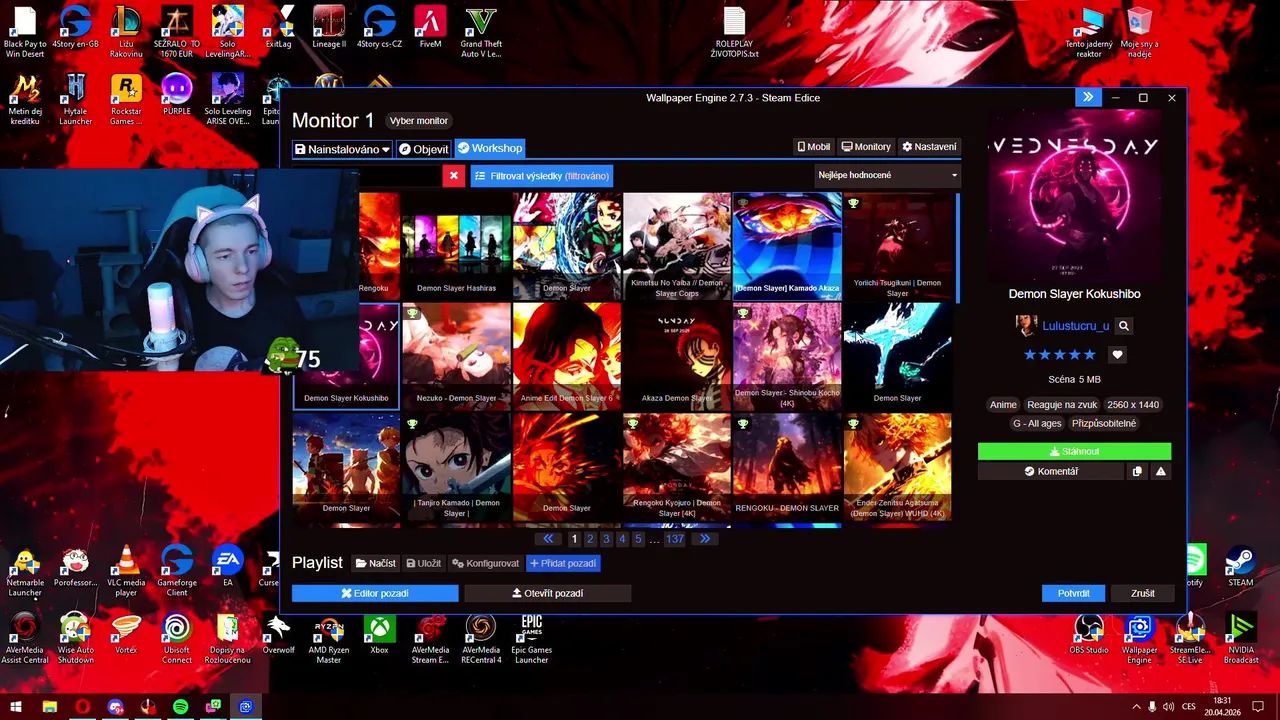1280x720 pixels.
Task: Open Komentář for this wallpaper
Action: coord(1051,471)
